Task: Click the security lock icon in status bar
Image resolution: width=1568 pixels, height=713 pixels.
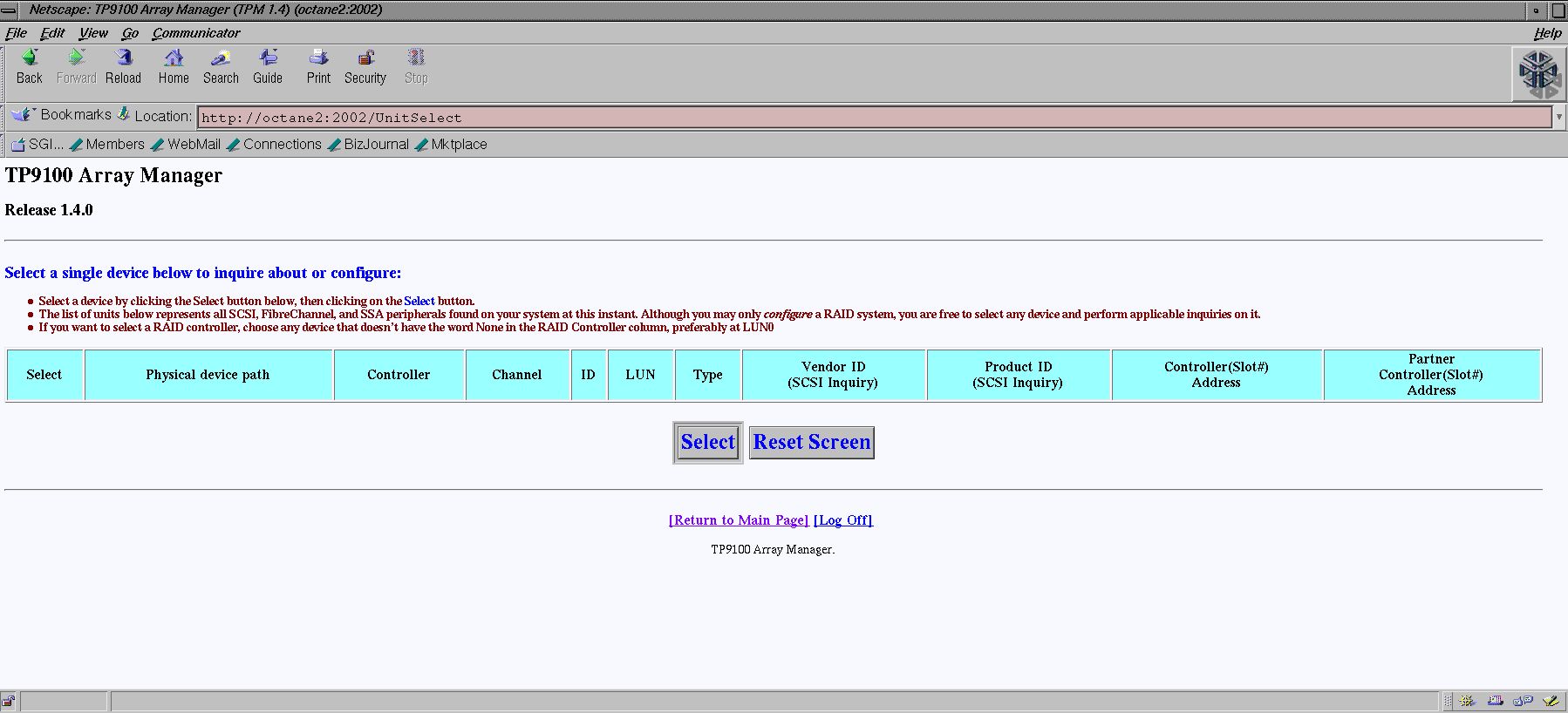Action: 9,701
